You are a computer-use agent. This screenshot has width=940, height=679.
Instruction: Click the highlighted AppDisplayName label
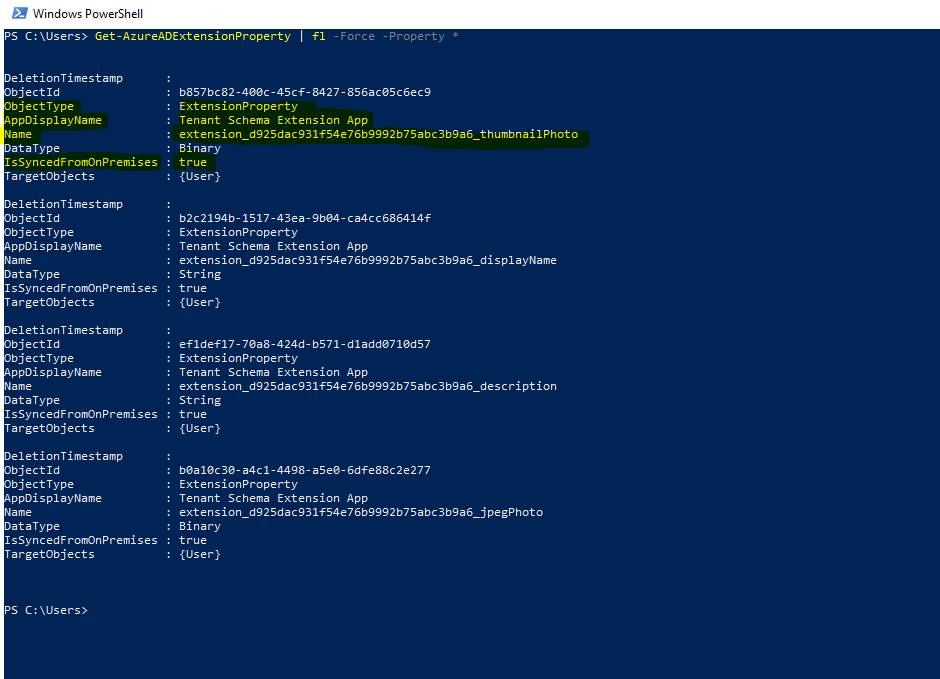point(53,120)
